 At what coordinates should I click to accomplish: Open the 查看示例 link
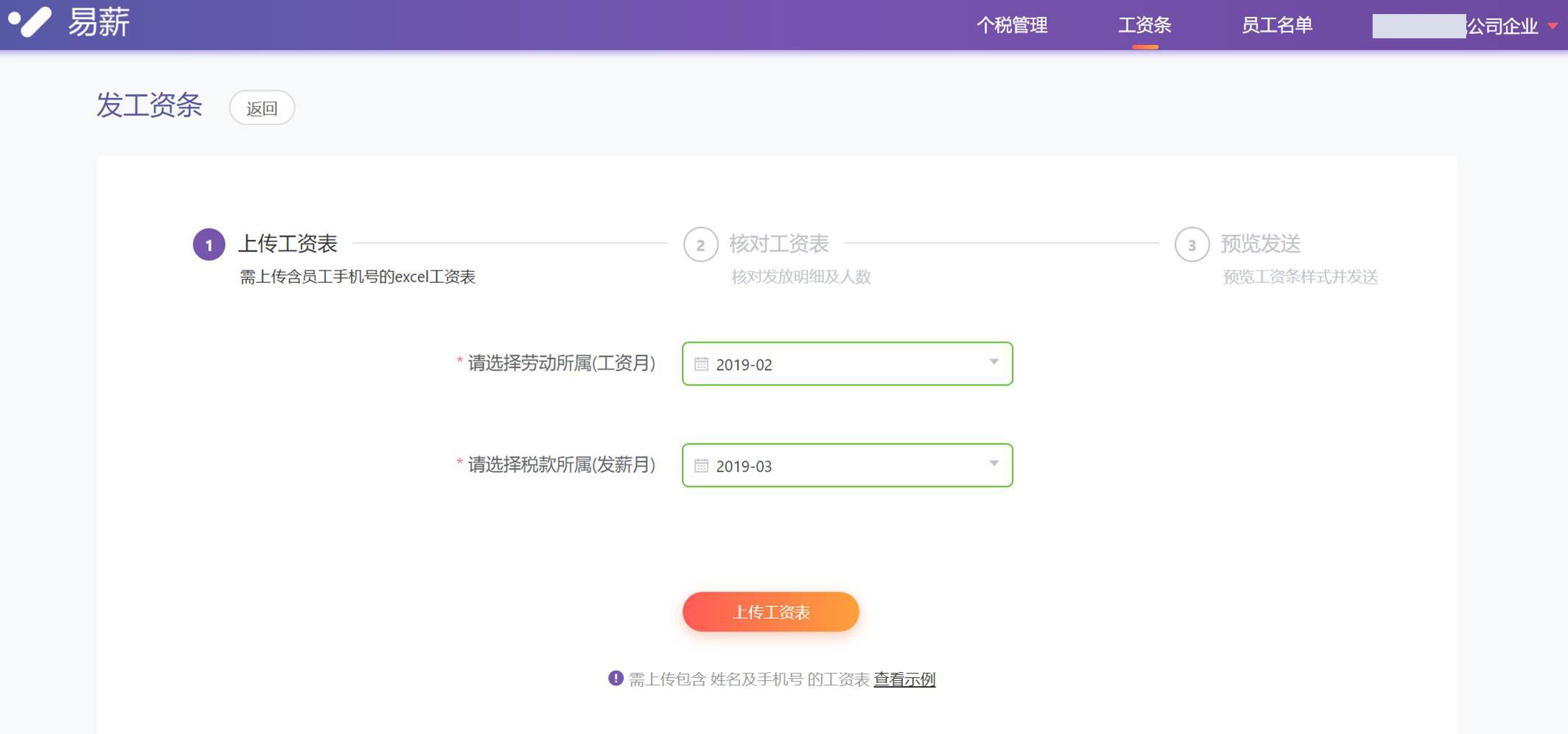(x=904, y=679)
